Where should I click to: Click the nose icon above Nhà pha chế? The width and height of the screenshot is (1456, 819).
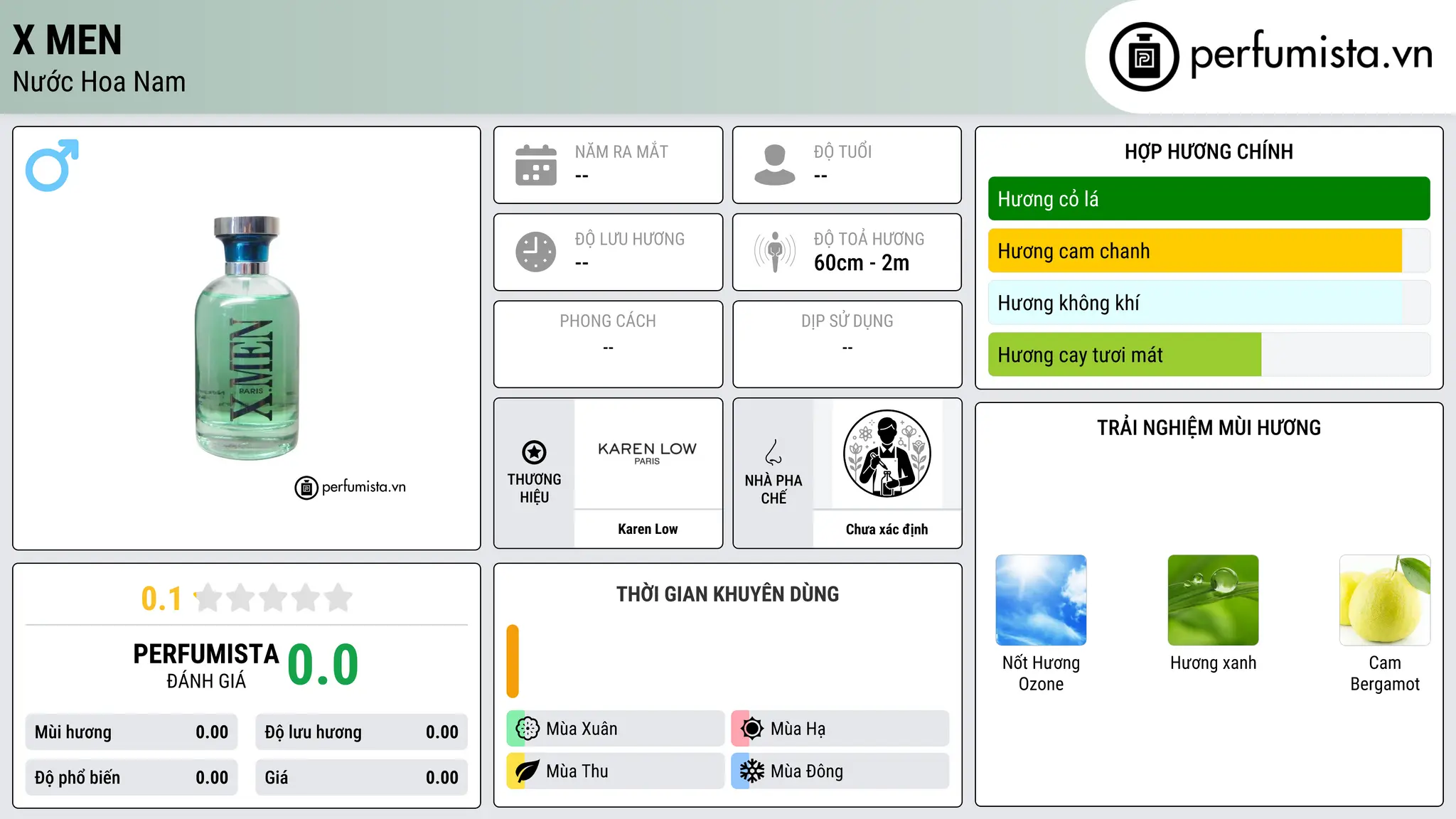pyautogui.click(x=773, y=452)
